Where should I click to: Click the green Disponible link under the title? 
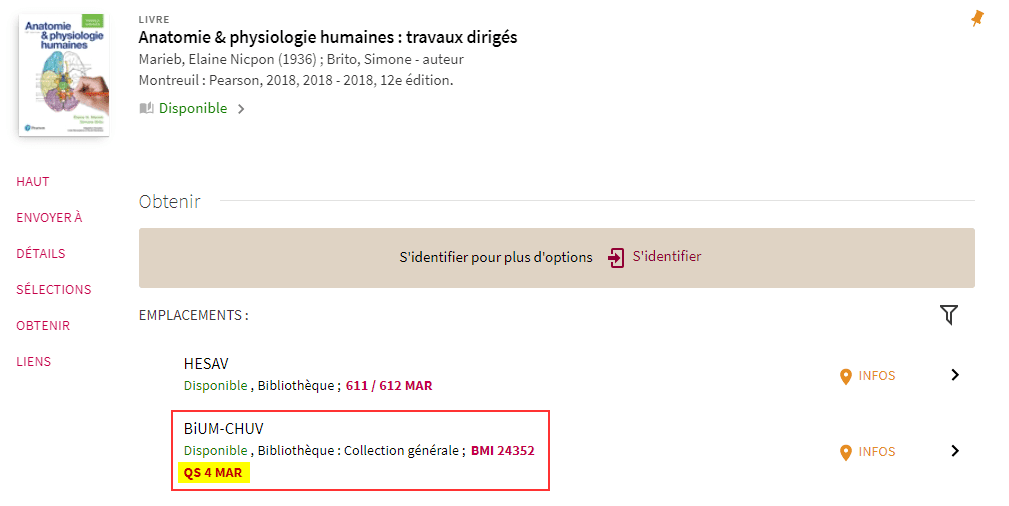[x=193, y=108]
